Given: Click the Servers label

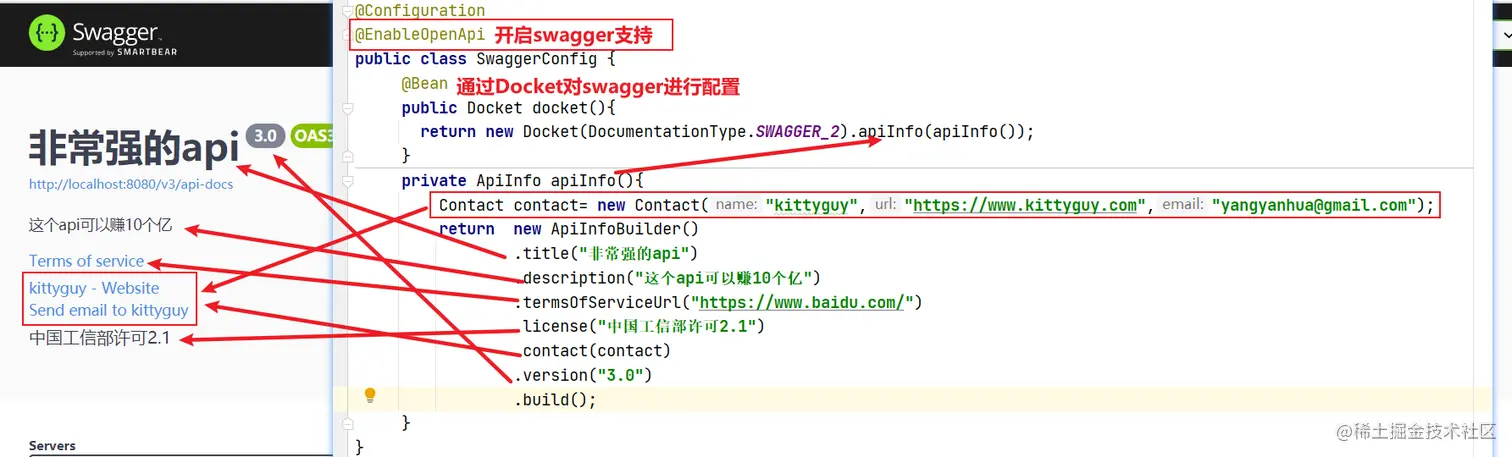Looking at the screenshot, I should [52, 446].
